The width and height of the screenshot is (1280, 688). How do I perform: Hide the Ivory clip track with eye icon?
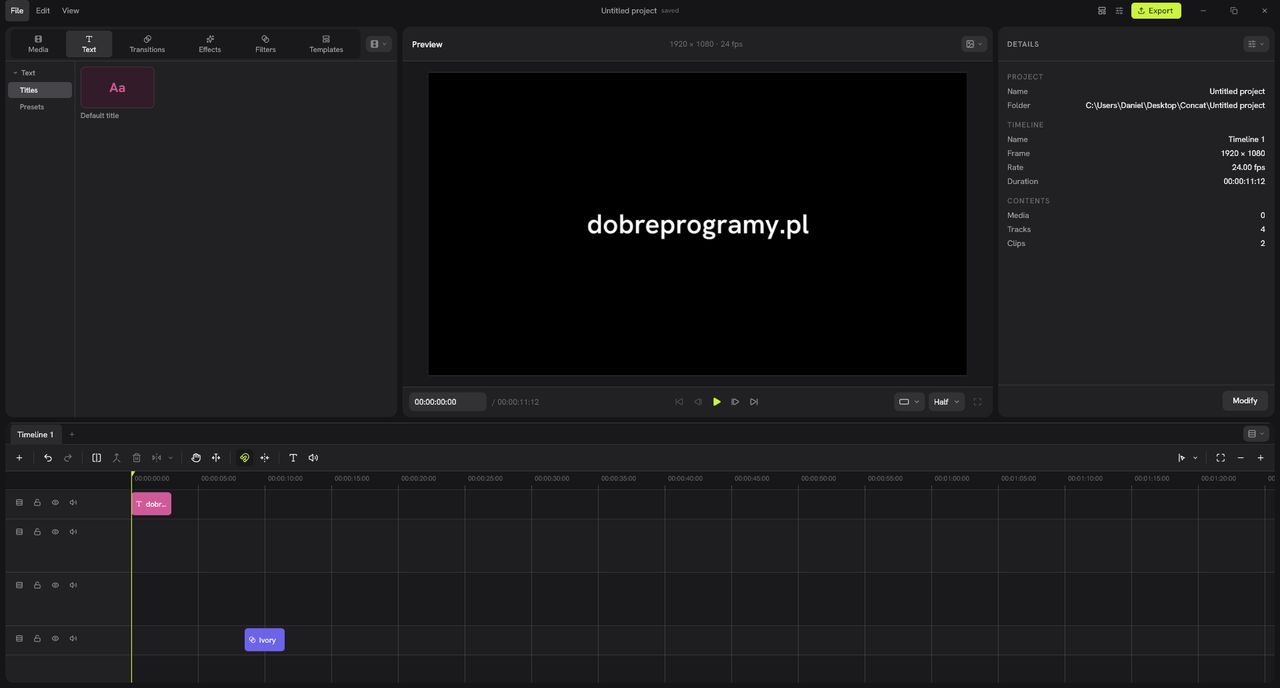[55, 639]
